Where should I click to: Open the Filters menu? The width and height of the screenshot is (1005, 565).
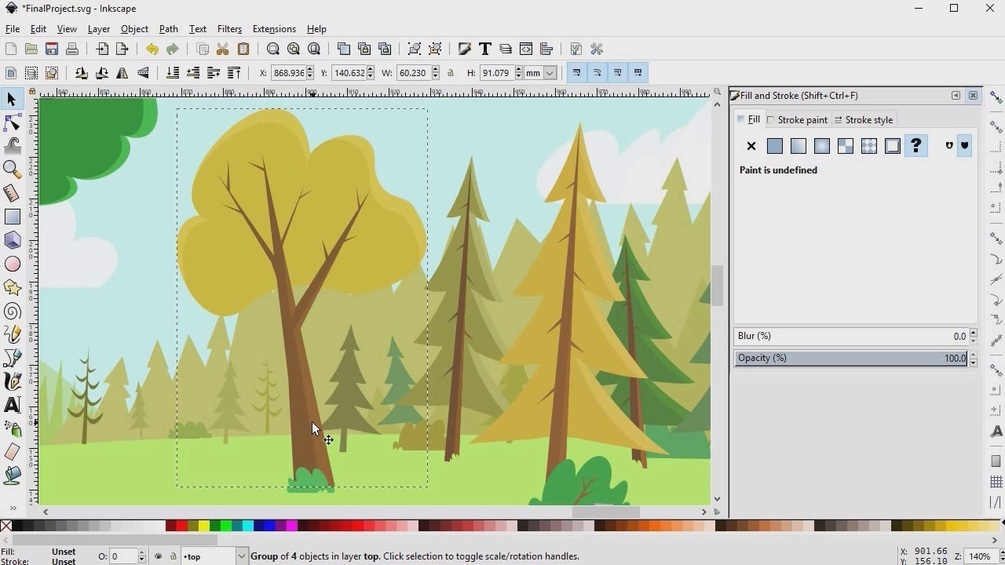coord(229,29)
